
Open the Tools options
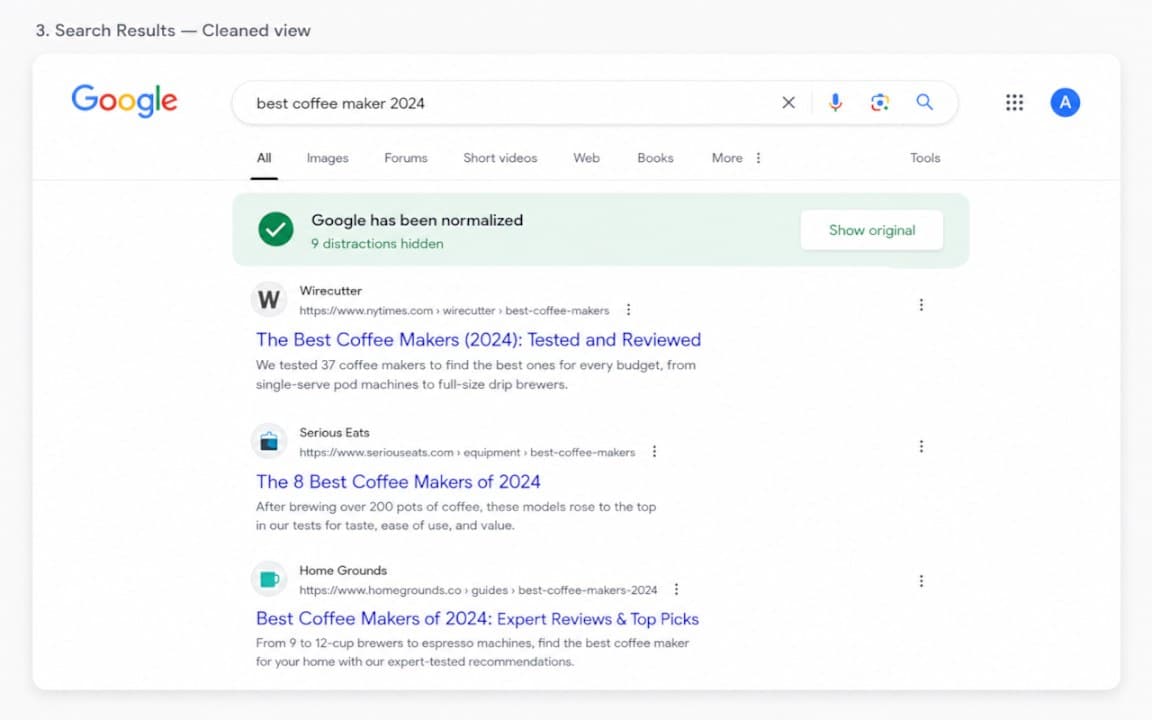tap(925, 158)
